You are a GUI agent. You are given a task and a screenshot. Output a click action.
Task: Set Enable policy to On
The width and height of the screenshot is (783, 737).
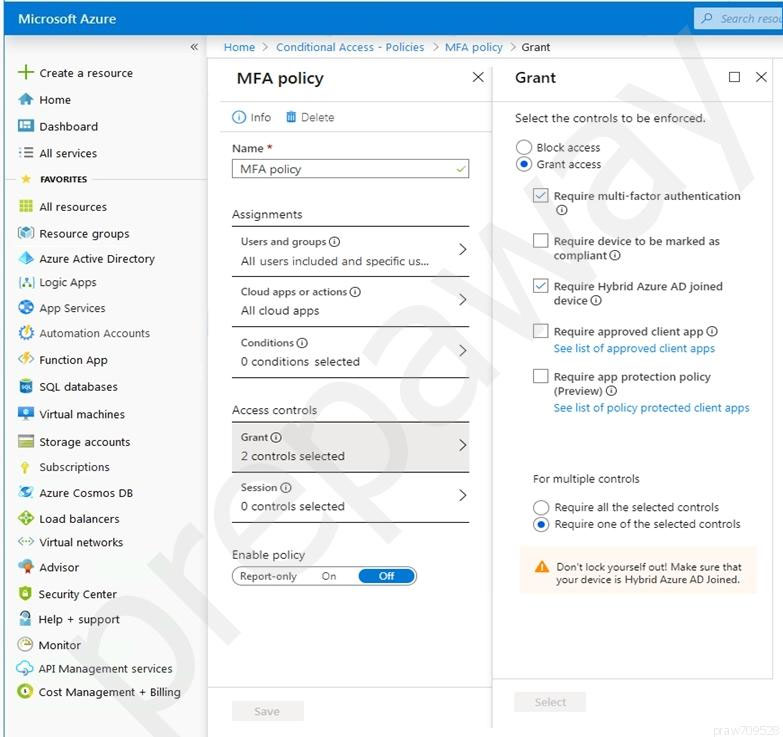pyautogui.click(x=329, y=576)
